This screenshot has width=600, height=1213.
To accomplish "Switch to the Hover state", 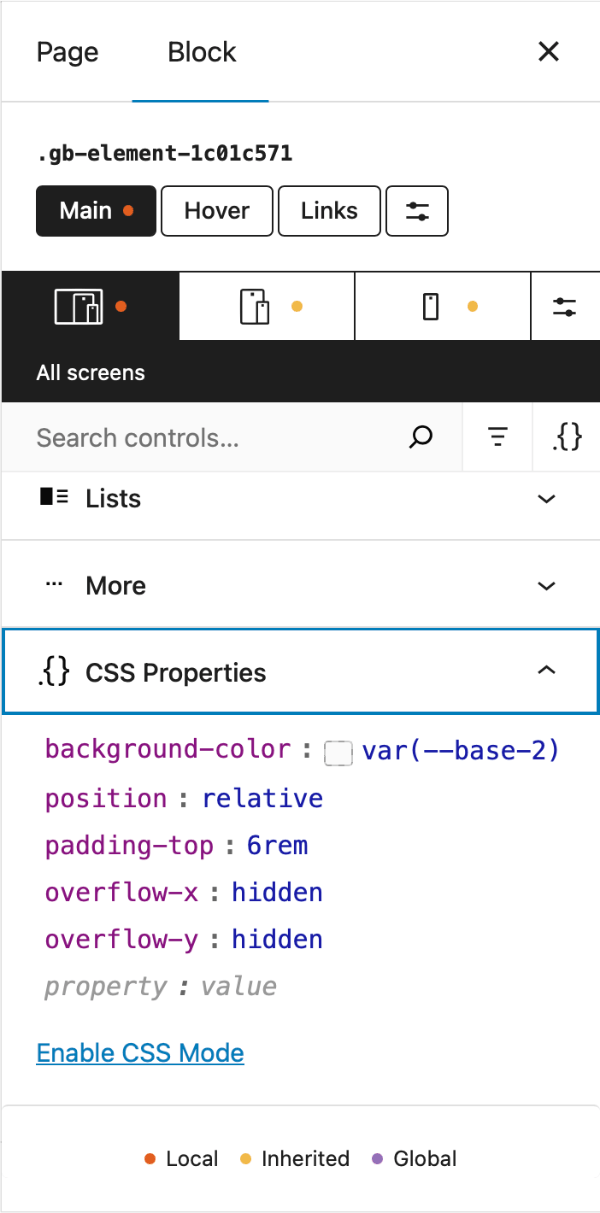I will [217, 211].
